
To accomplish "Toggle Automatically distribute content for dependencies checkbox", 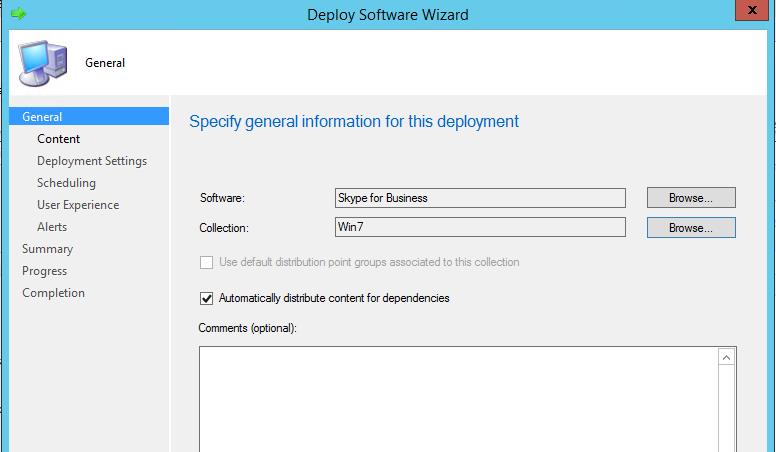I will [207, 298].
